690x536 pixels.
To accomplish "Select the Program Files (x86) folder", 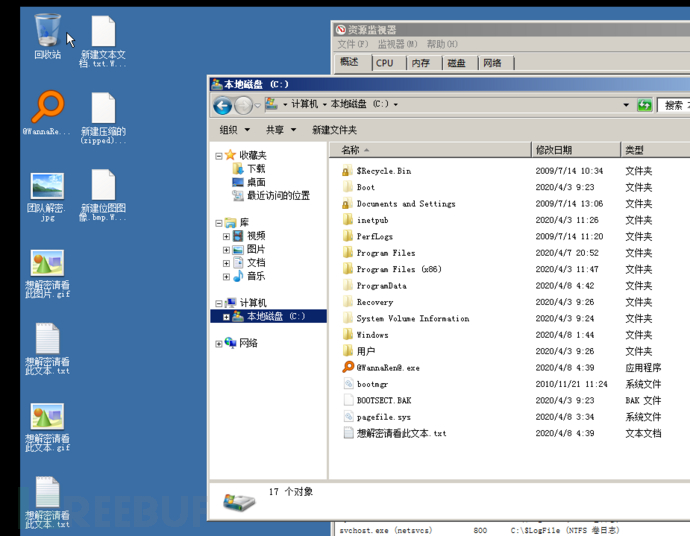I will [x=398, y=270].
